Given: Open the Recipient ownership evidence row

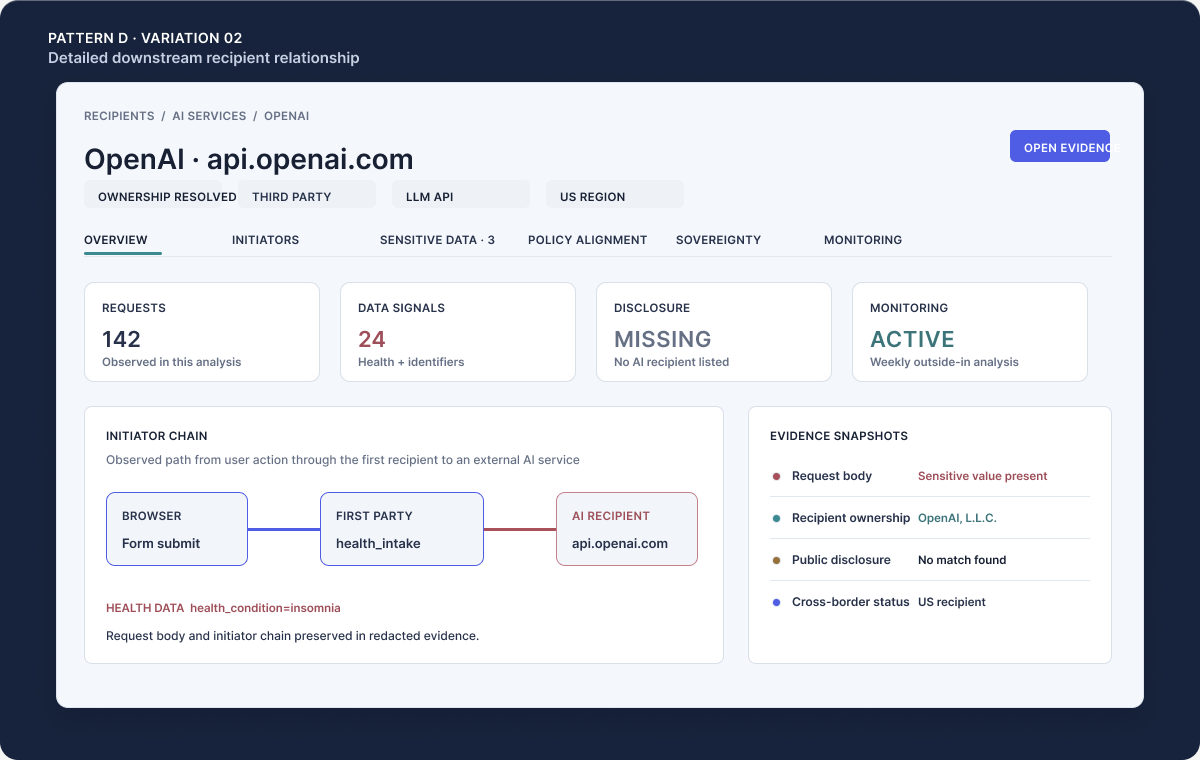Looking at the screenshot, I should pos(930,518).
